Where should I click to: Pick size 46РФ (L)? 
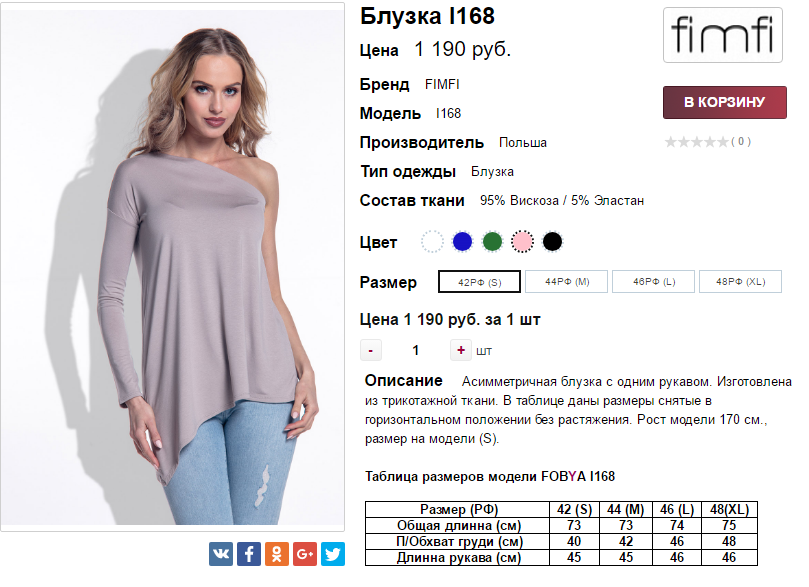pos(653,282)
